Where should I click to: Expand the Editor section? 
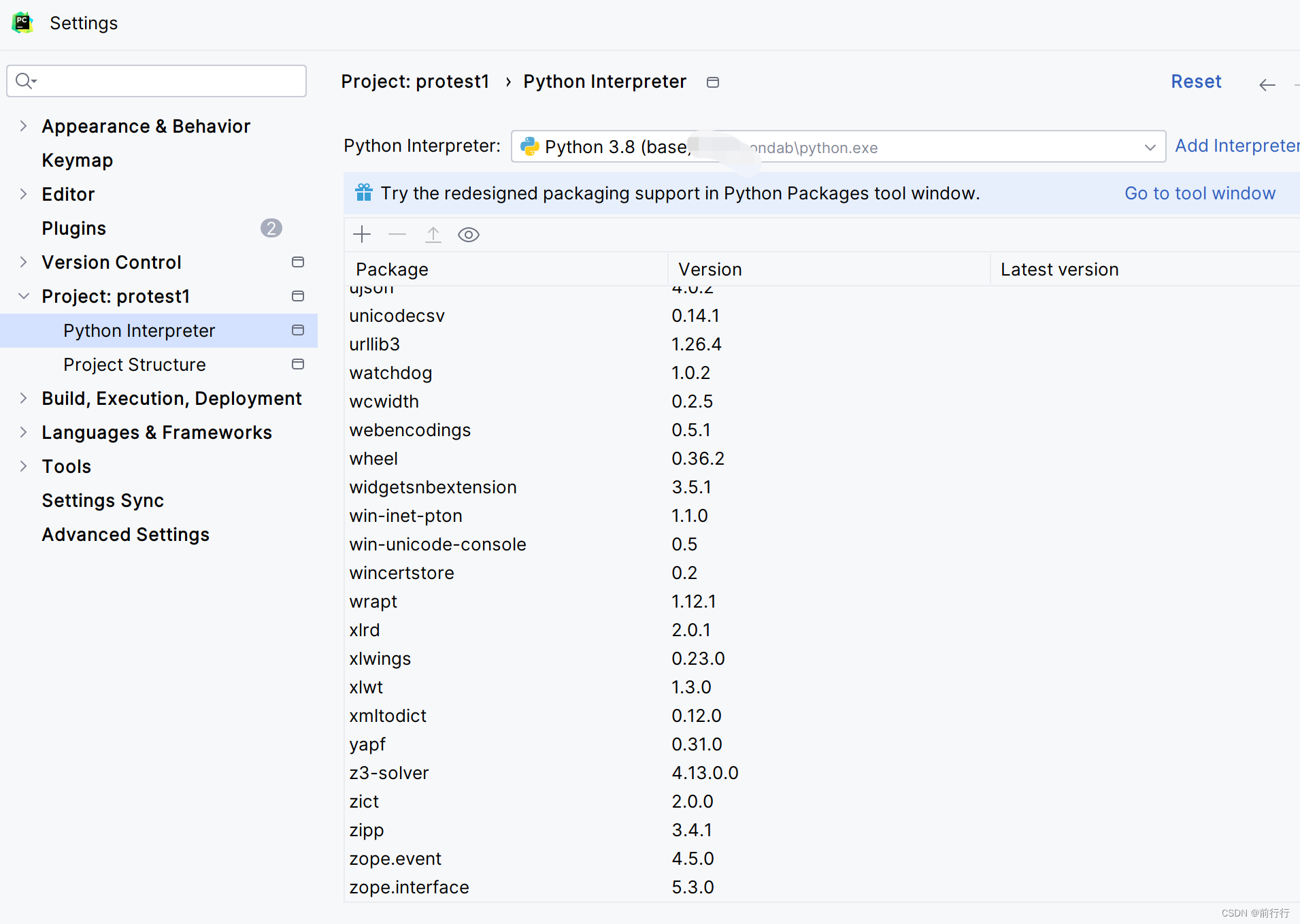(24, 194)
